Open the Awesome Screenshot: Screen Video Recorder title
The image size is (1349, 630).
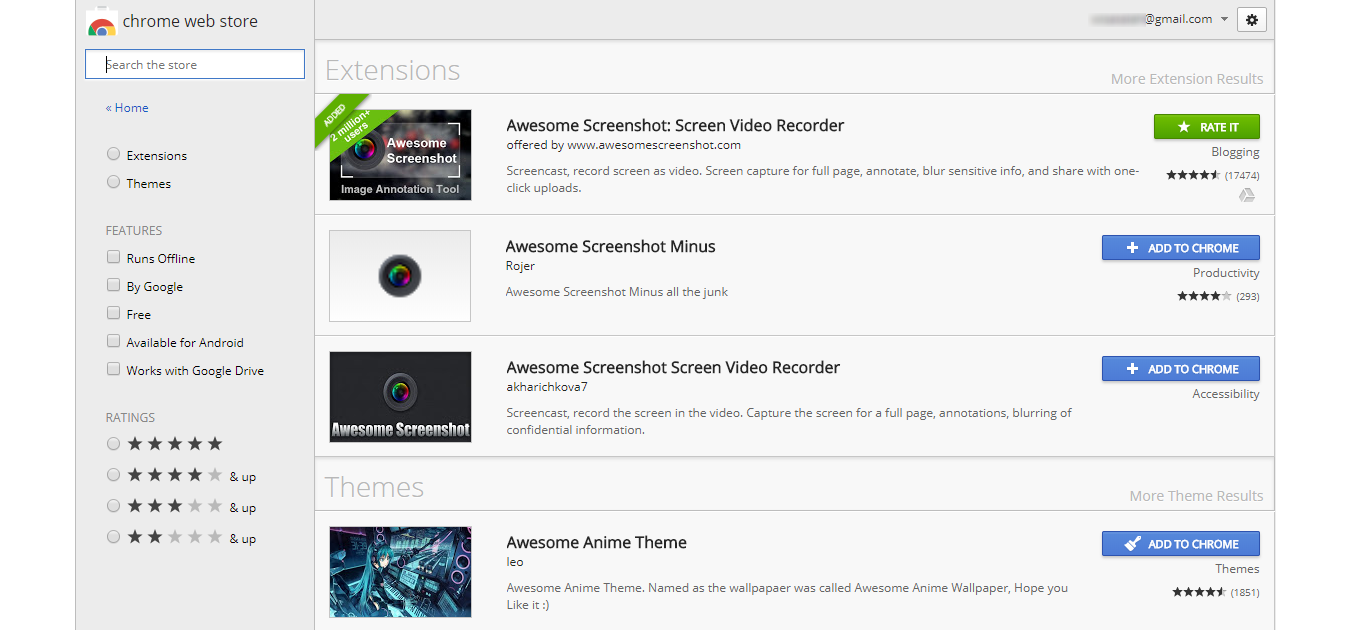[675, 126]
